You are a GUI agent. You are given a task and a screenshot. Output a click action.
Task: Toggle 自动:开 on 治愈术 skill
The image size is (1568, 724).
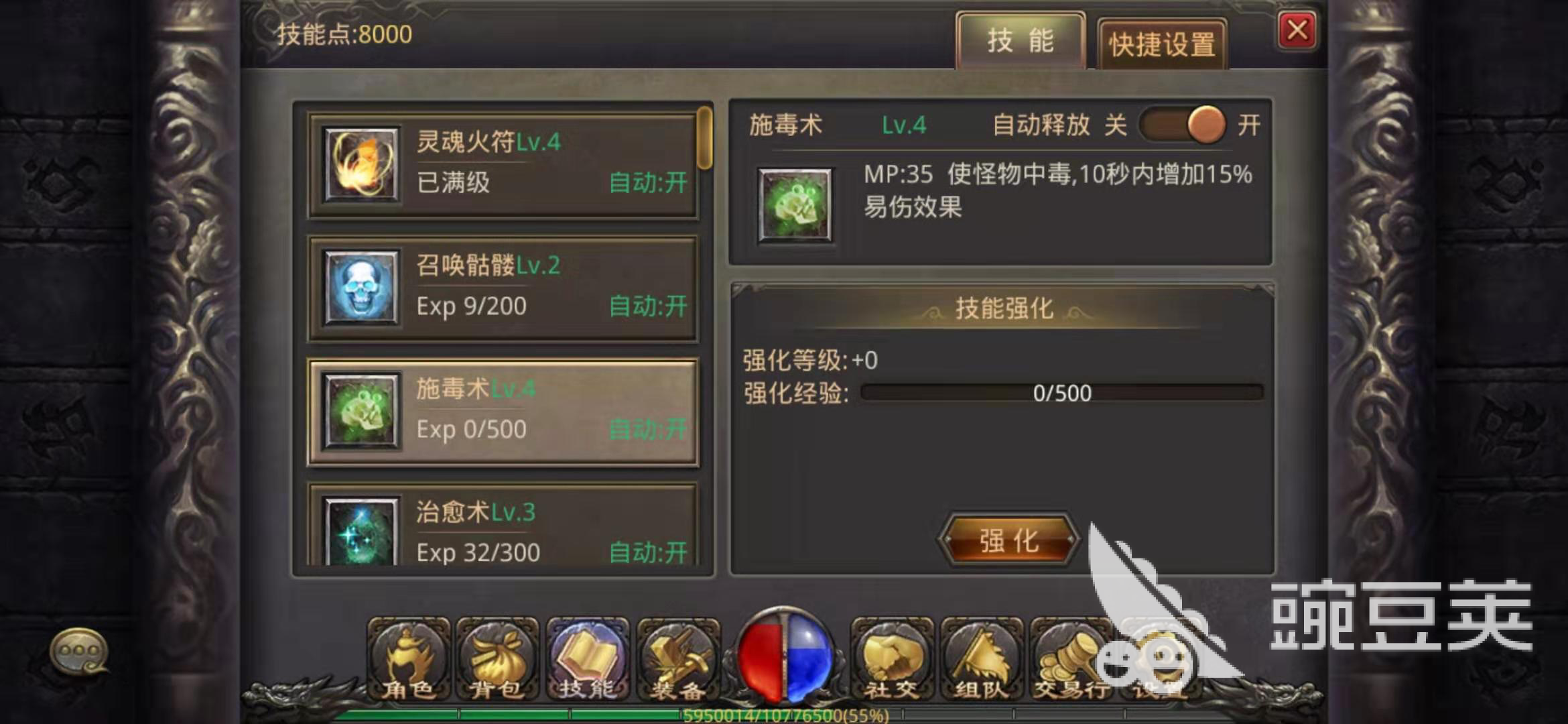(x=648, y=552)
